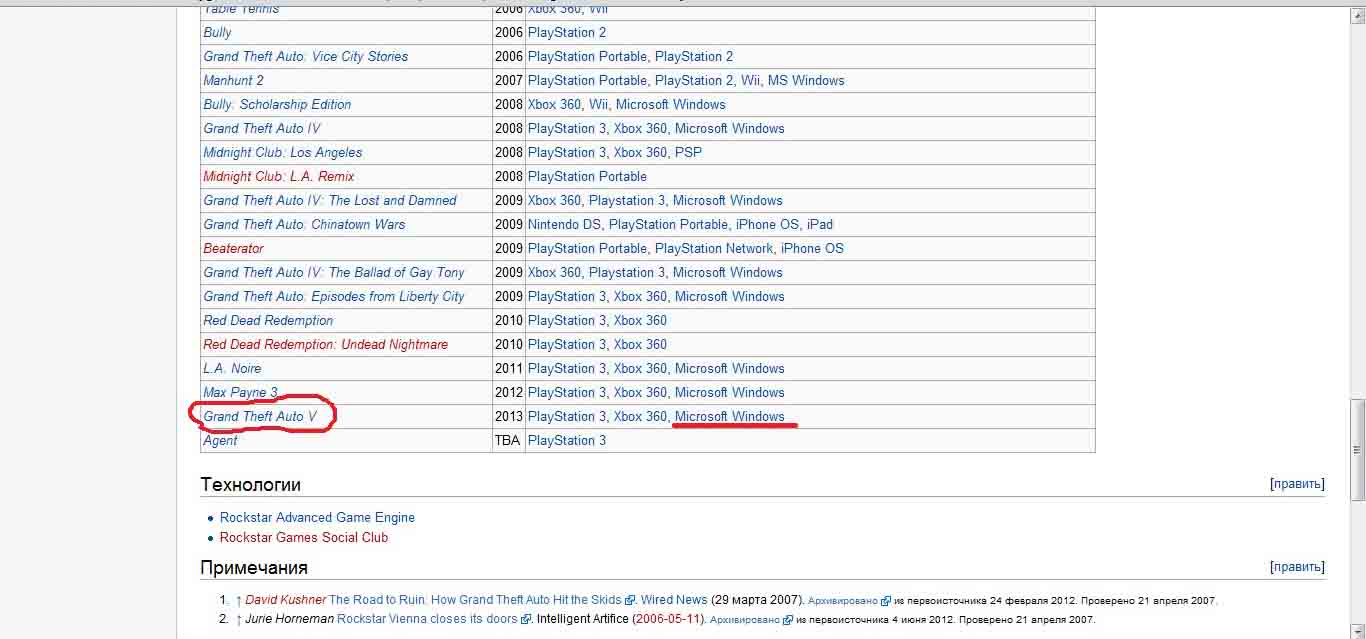Open Rockstar Advanced Game Engine link
Image resolution: width=1366 pixels, height=639 pixels.
(x=317, y=517)
